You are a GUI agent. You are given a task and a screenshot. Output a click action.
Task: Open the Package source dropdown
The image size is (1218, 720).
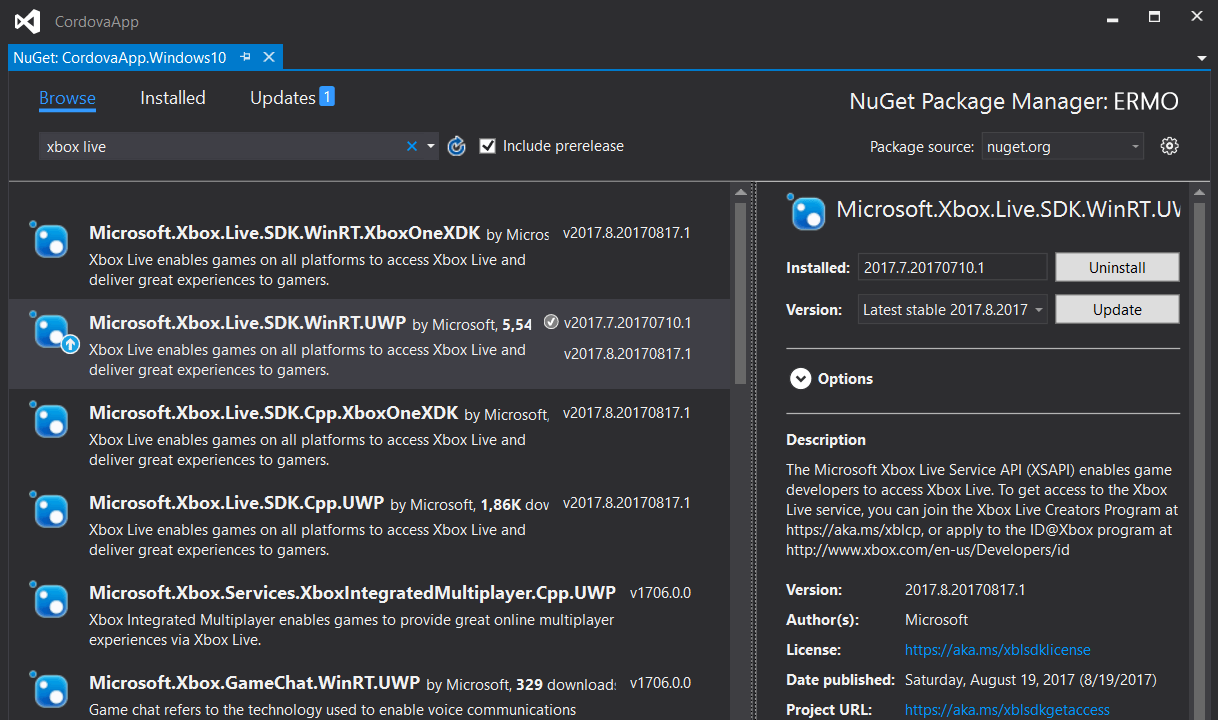tap(1062, 146)
